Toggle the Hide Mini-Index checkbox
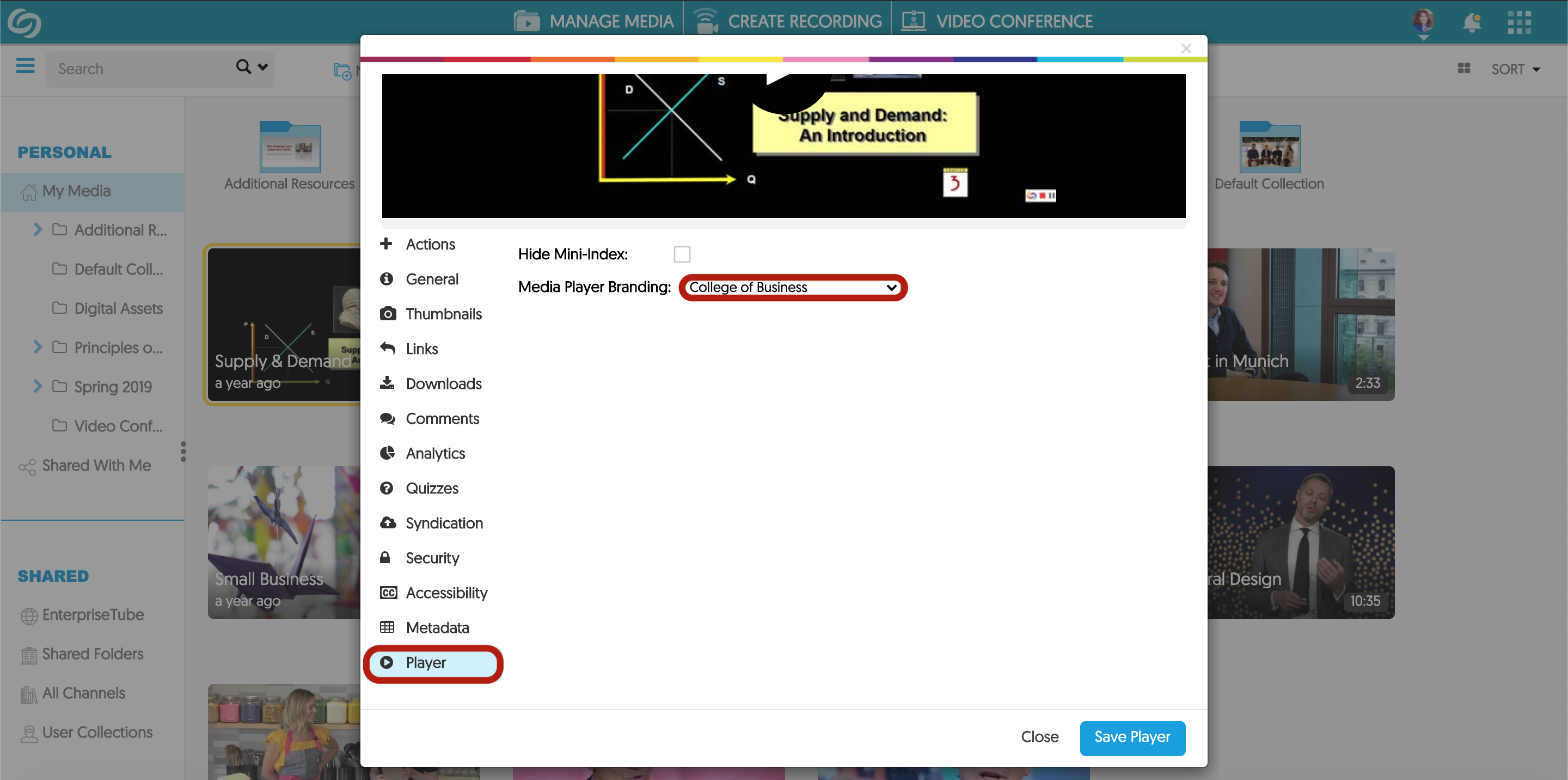The image size is (1568, 780). 682,254
